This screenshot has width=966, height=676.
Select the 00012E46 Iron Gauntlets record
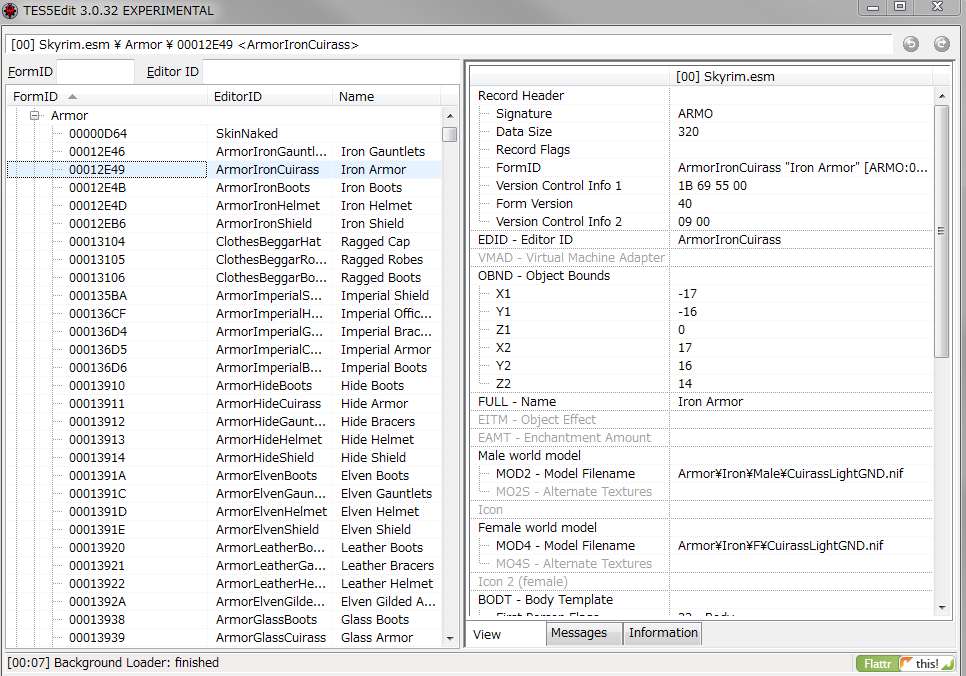(224, 152)
